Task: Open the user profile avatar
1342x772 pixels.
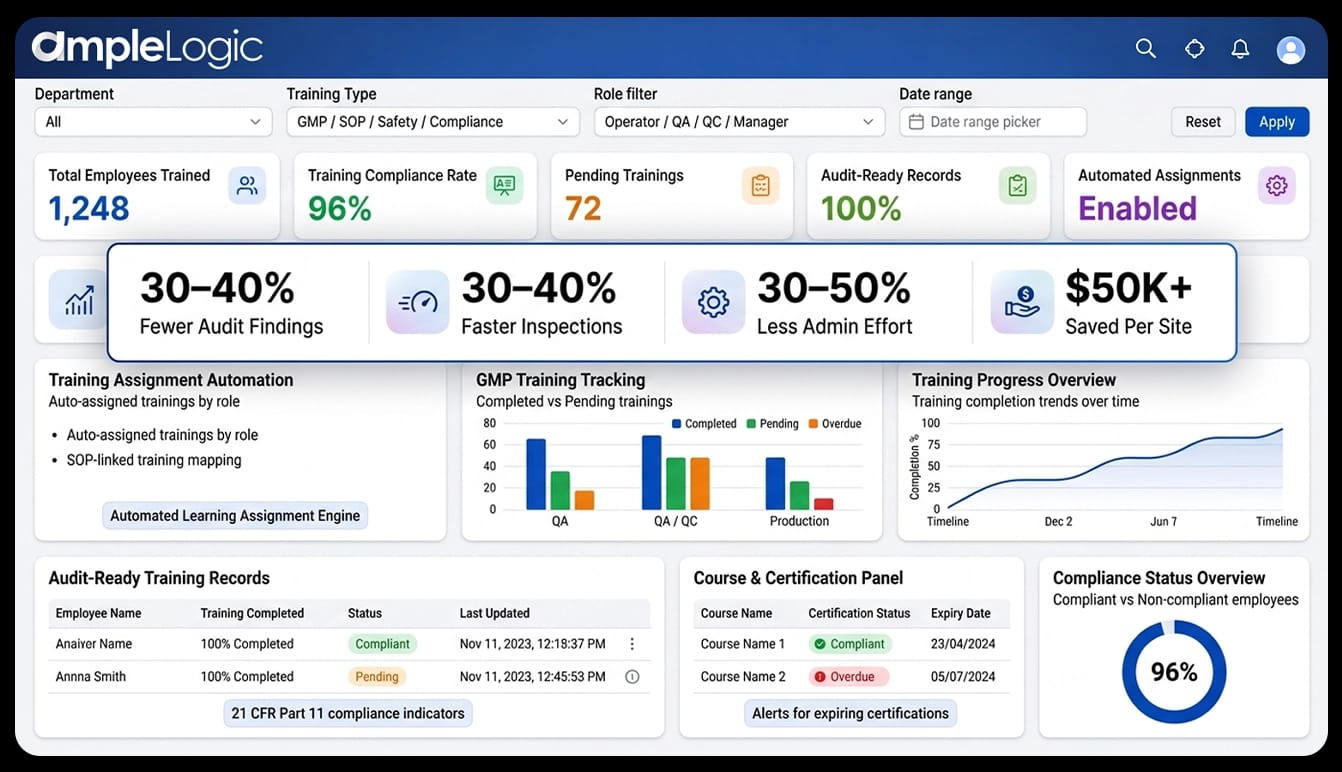Action: (1291, 49)
